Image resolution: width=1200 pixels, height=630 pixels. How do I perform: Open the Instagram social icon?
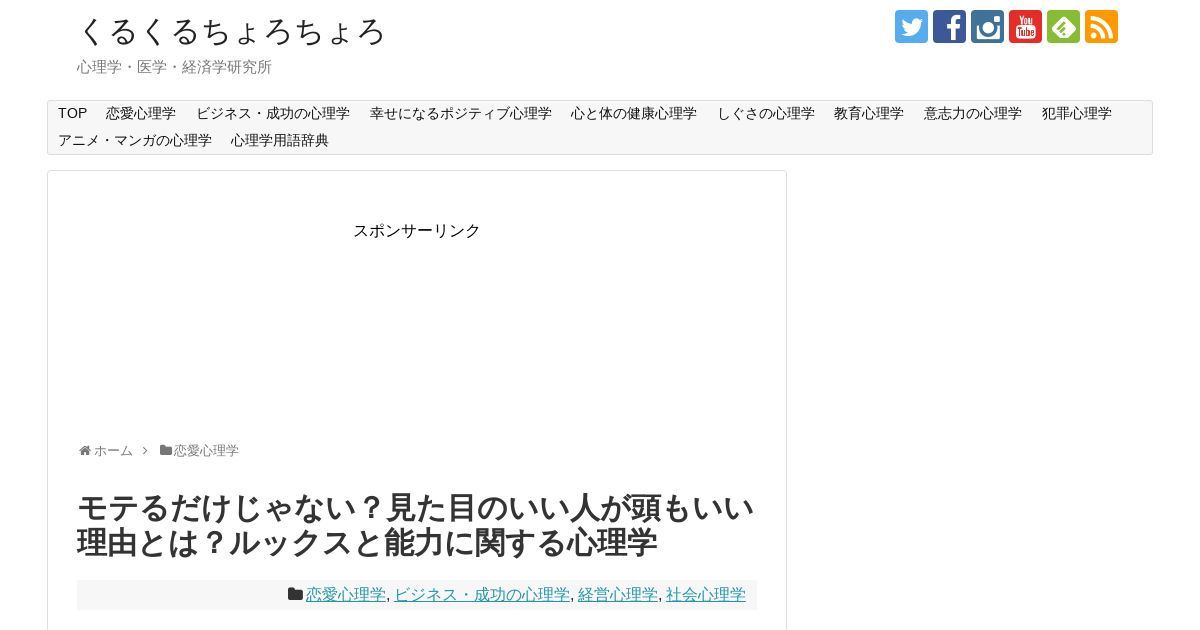pos(987,26)
